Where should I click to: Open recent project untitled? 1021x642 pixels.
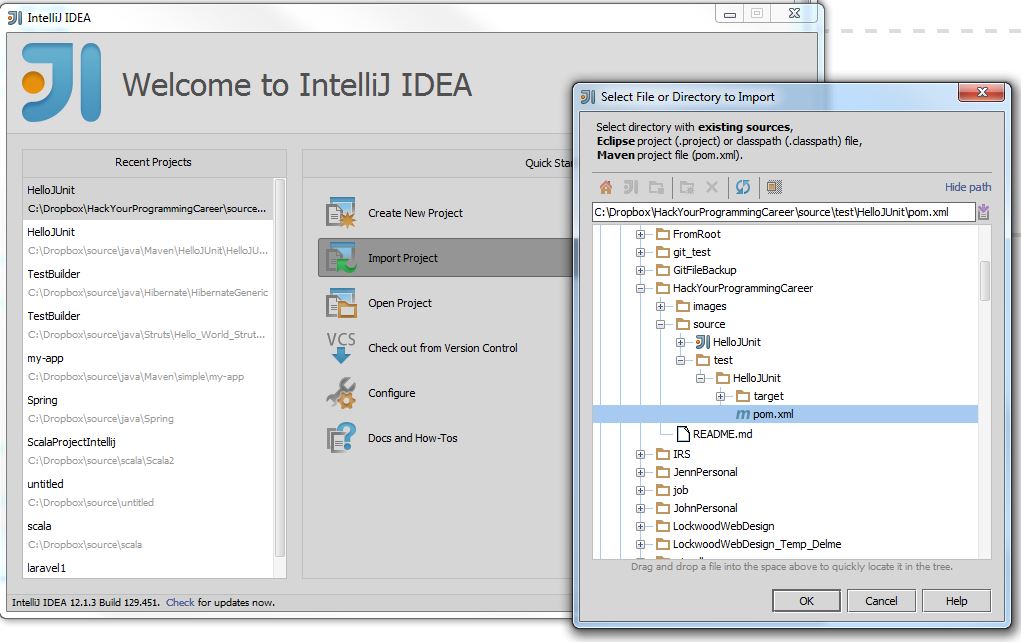point(148,493)
